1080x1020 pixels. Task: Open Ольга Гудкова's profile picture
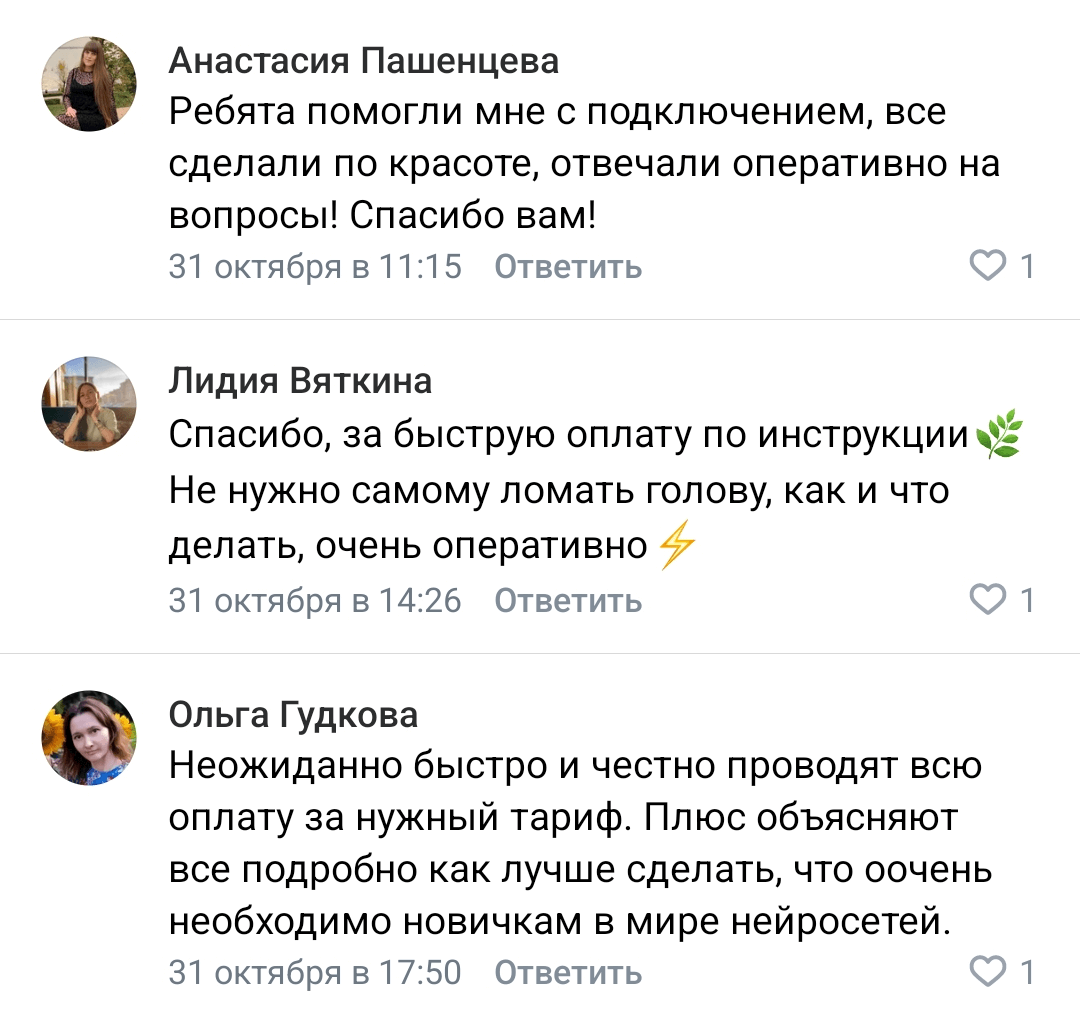pyautogui.click(x=88, y=738)
